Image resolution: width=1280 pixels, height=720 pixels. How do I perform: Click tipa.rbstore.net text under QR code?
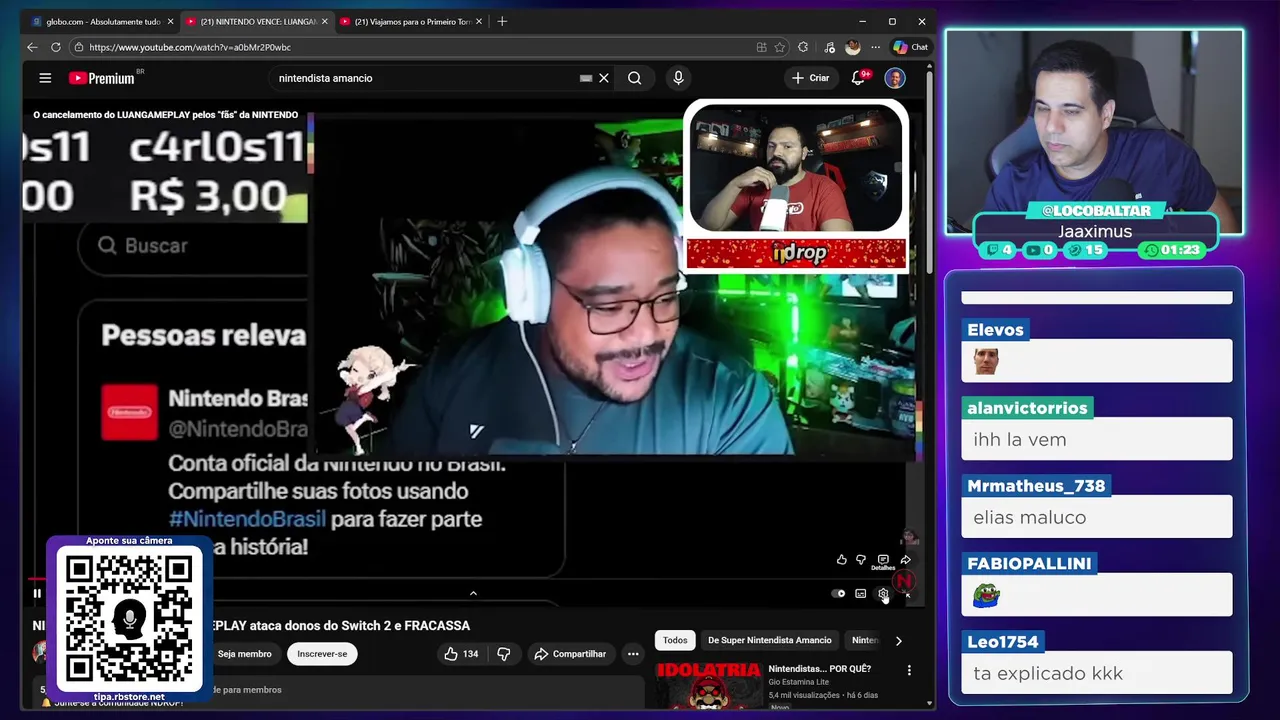pos(129,697)
